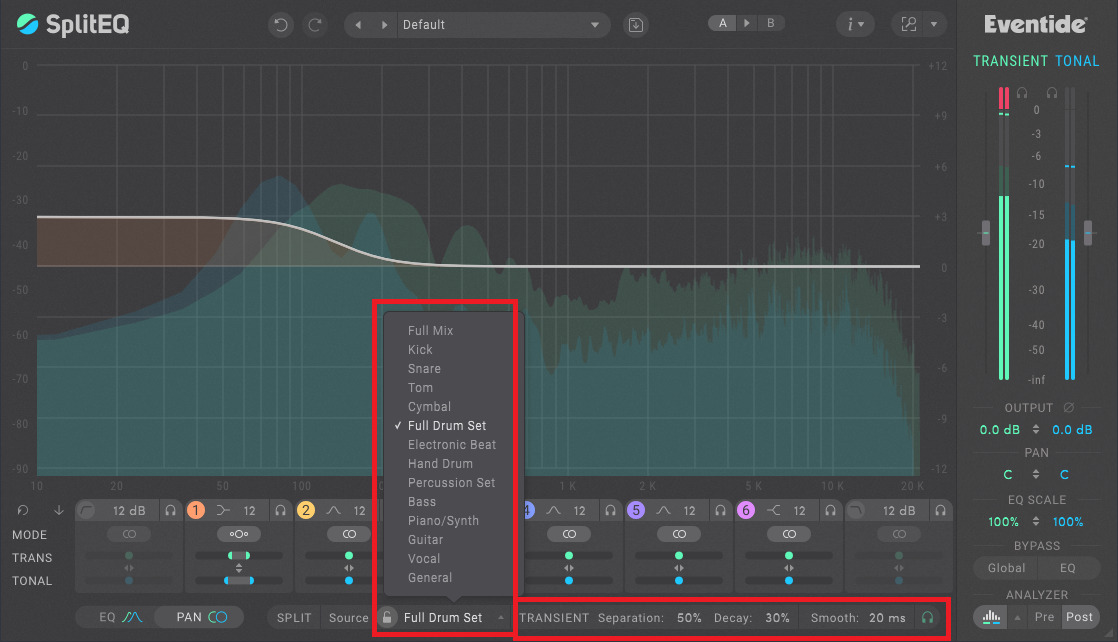Screen dimensions: 1118x642
Task: Enable band 5 with its purple number
Action: coord(635,511)
